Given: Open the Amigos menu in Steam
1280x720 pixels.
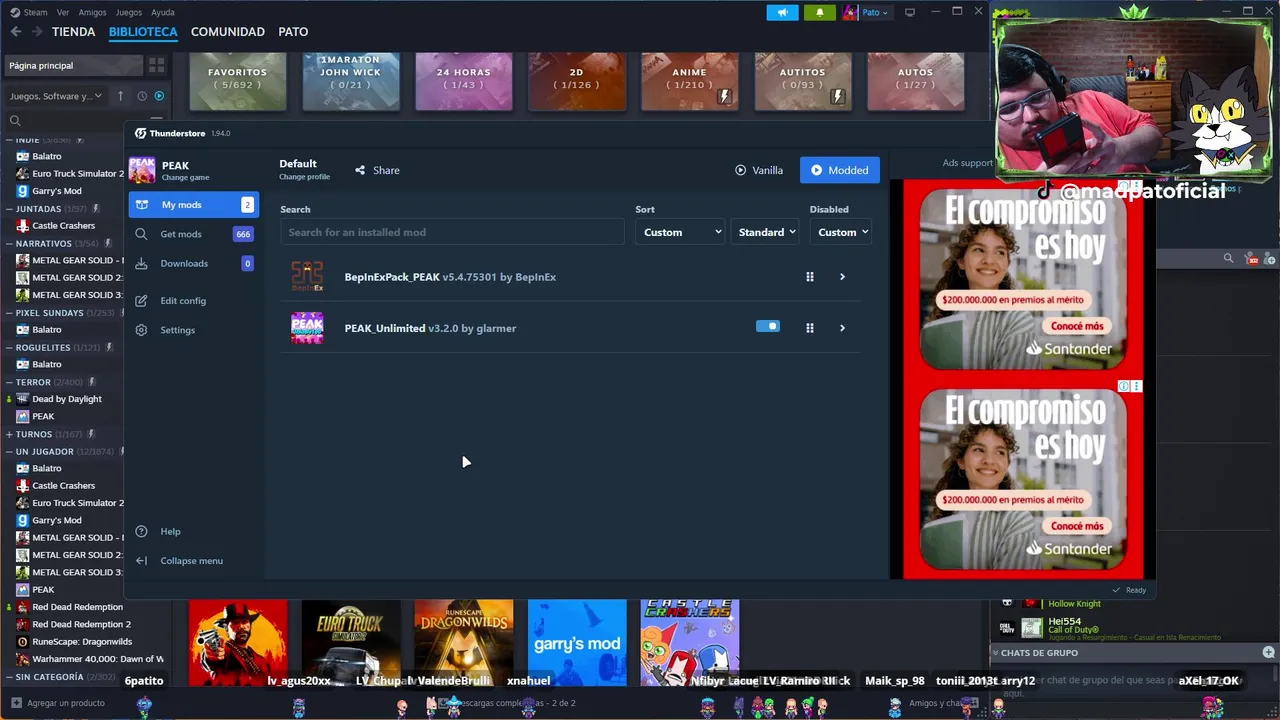Looking at the screenshot, I should (92, 12).
